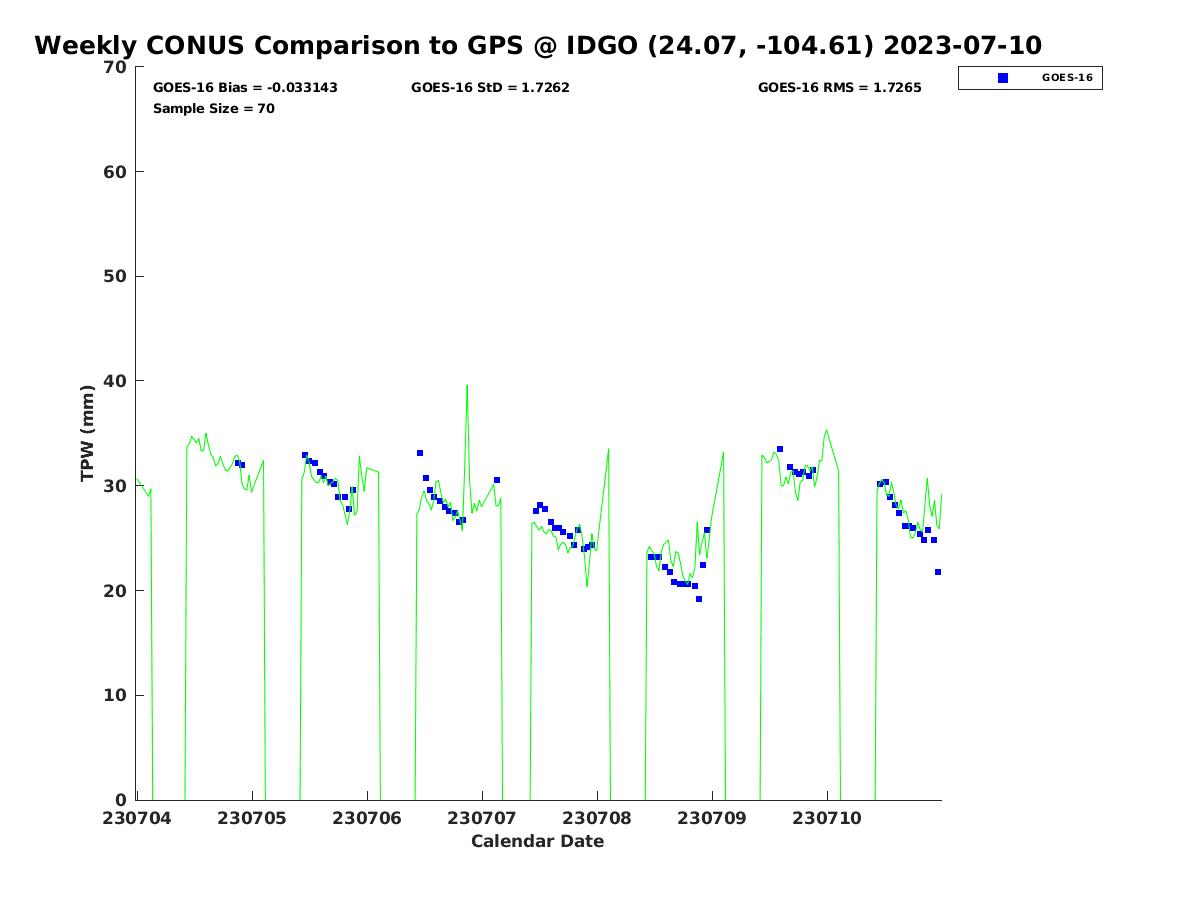Click the 230704 x-axis tick label
Viewport: 1200px width, 900px height.
(x=137, y=818)
